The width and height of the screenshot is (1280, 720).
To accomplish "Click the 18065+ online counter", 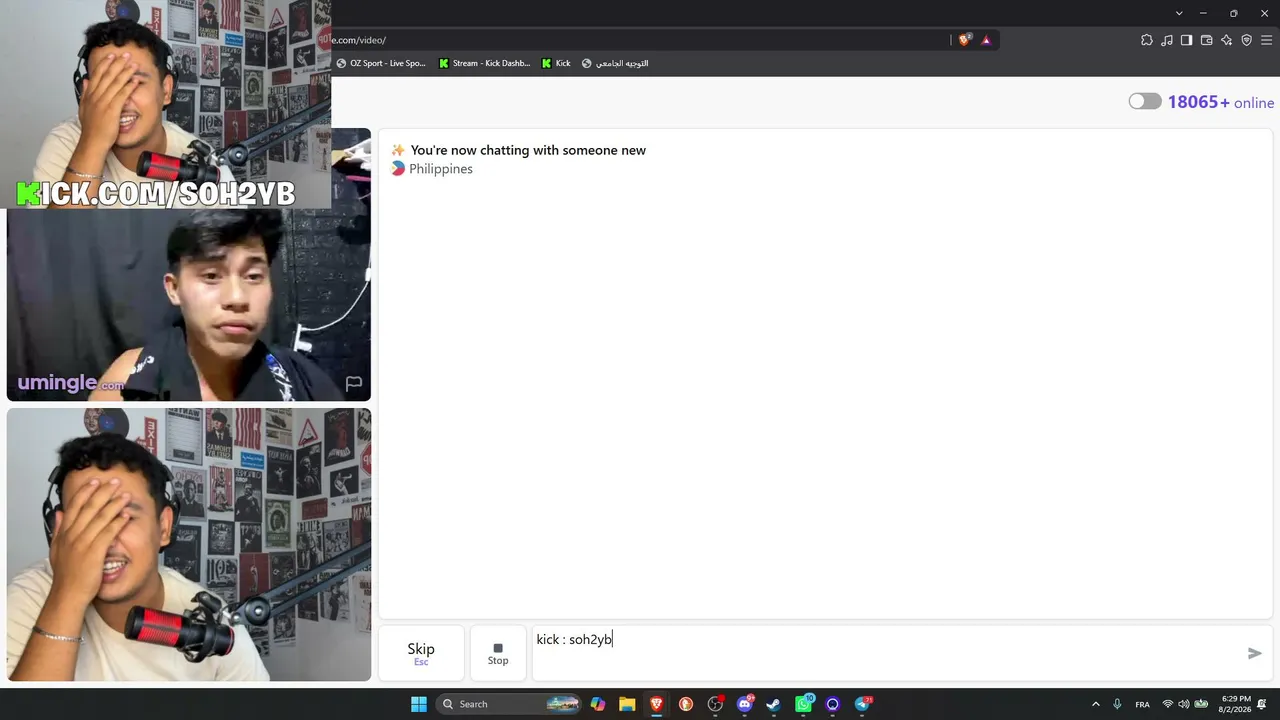I will pos(1221,102).
